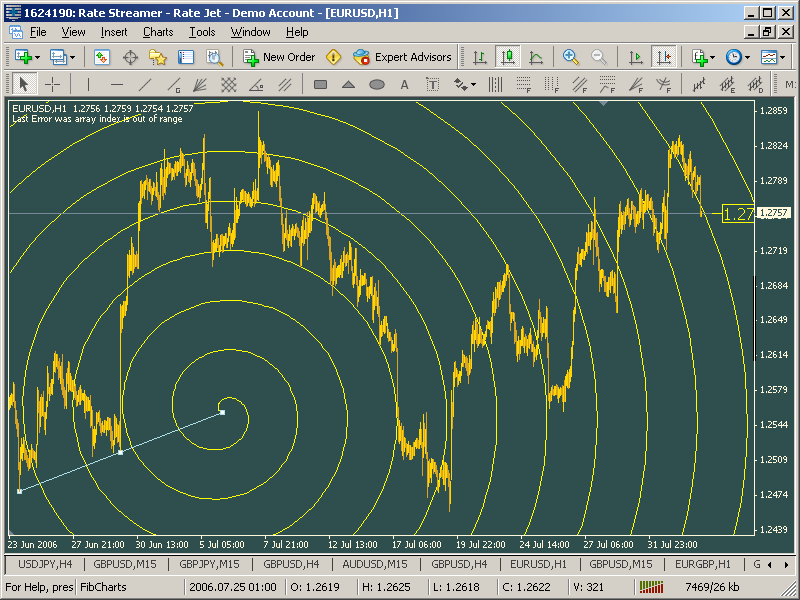This screenshot has width=800, height=600.
Task: Click the Zoom Out magnifier
Action: [598, 57]
